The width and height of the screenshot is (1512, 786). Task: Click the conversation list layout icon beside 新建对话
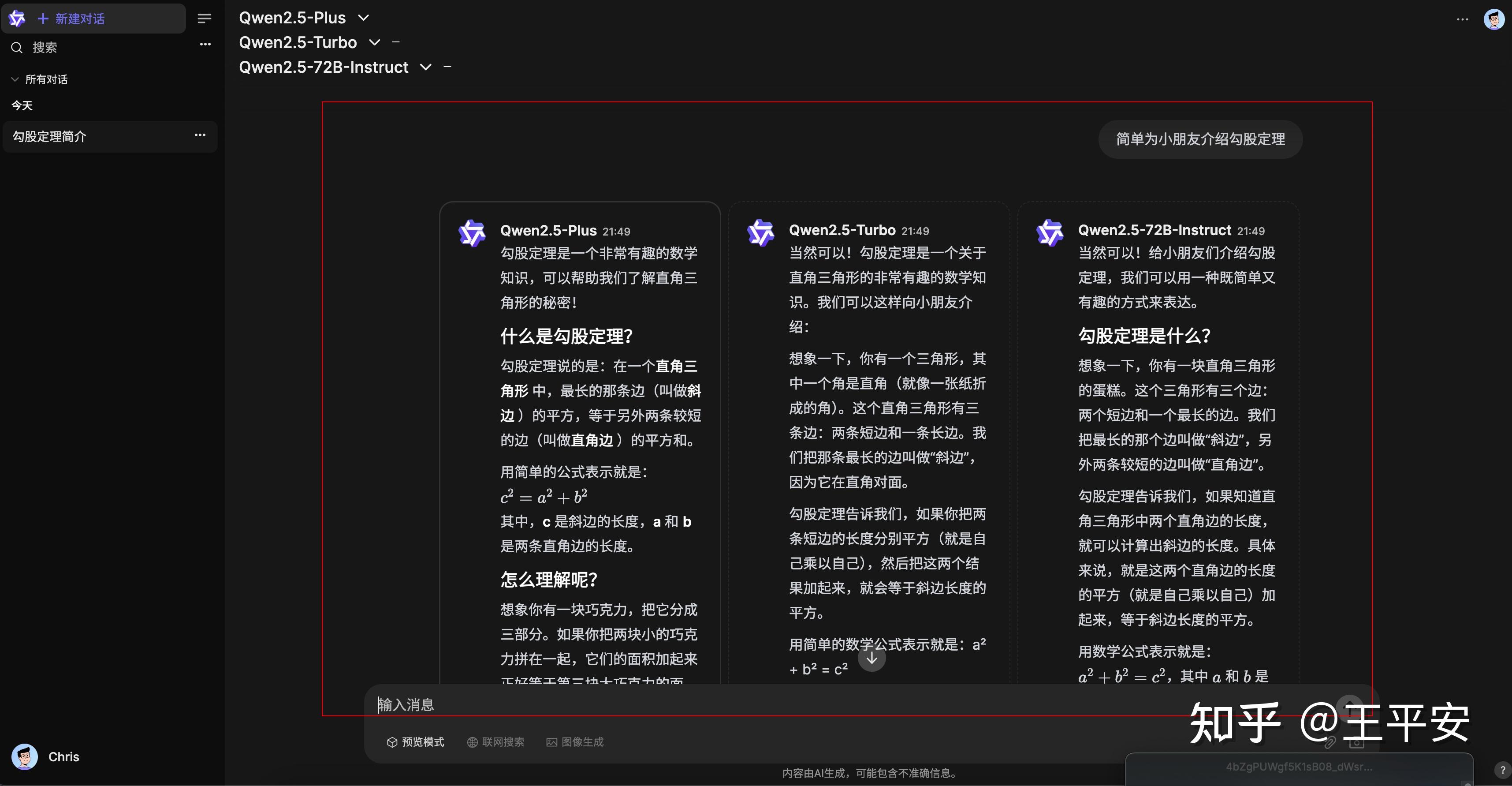coord(204,18)
